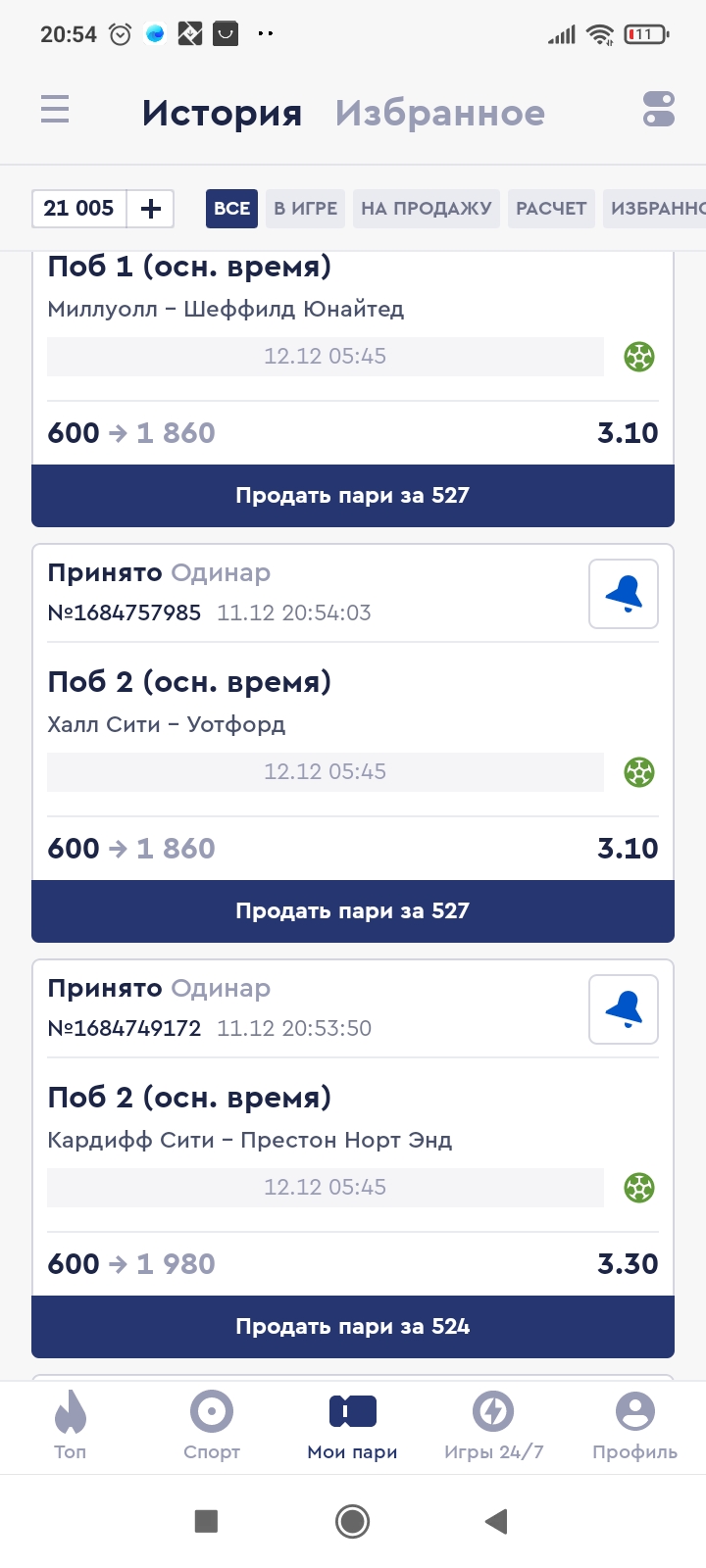This screenshot has width=706, height=1568.
Task: Open the hamburger menu
Action: [x=55, y=109]
